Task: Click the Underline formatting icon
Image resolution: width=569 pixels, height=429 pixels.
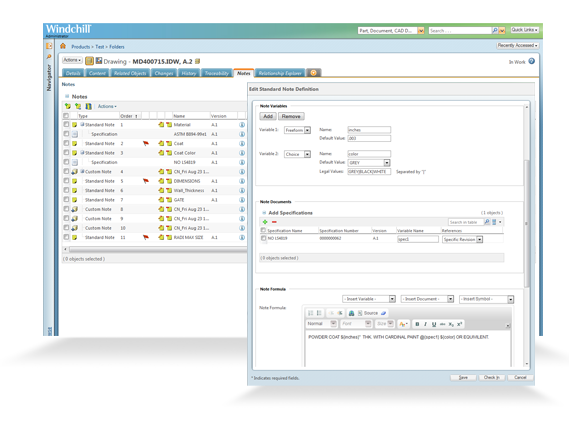Action: (x=434, y=324)
